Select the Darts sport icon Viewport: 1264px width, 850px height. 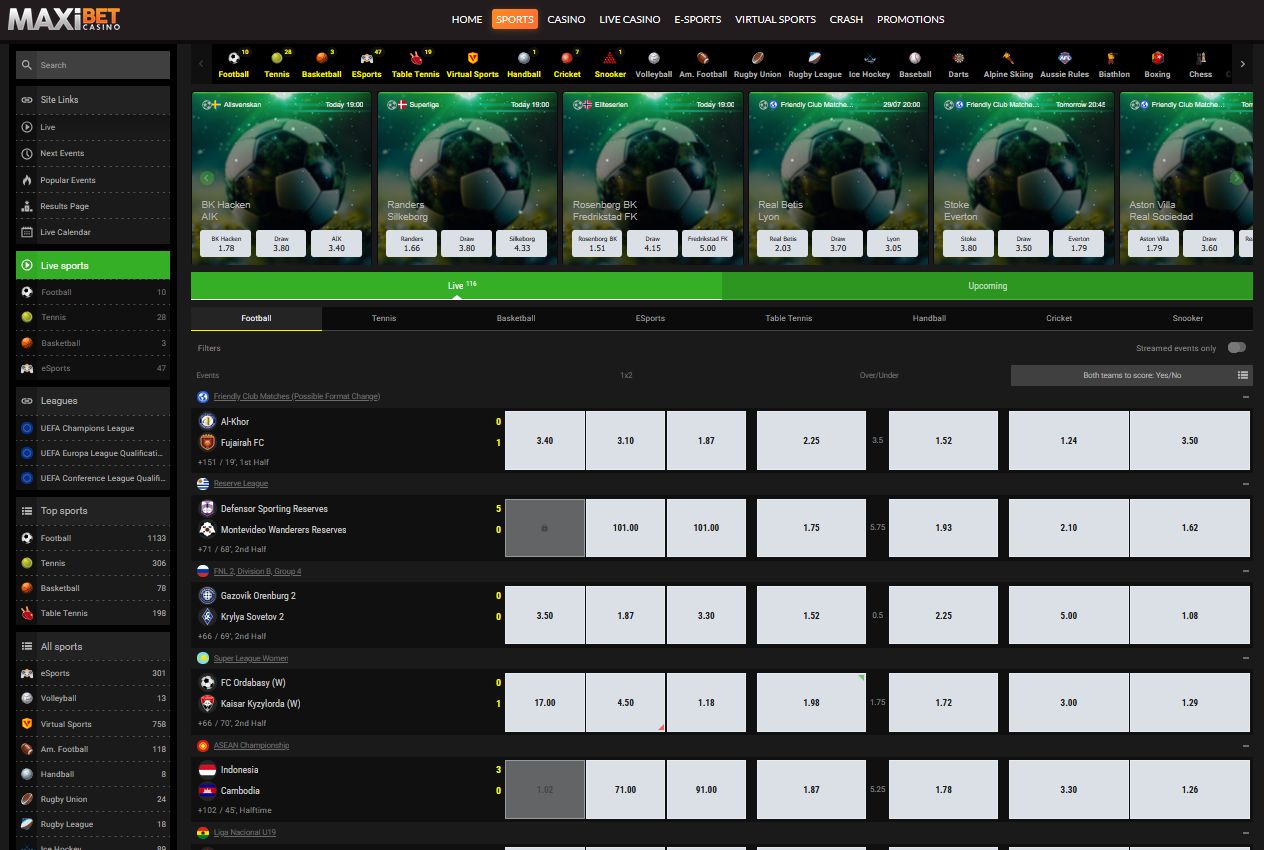coord(958,65)
